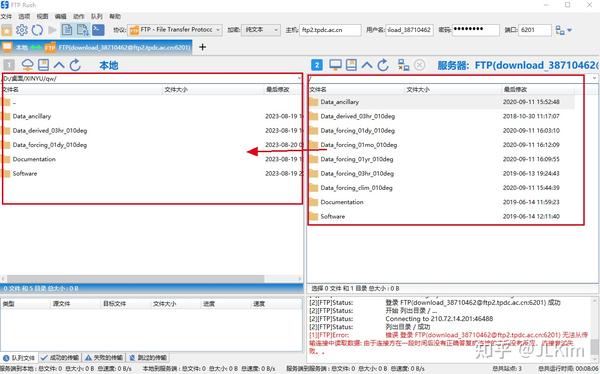Viewport: 600px width, 374px height.
Task: Expand the local path dropdown arrow
Action: tap(299, 78)
